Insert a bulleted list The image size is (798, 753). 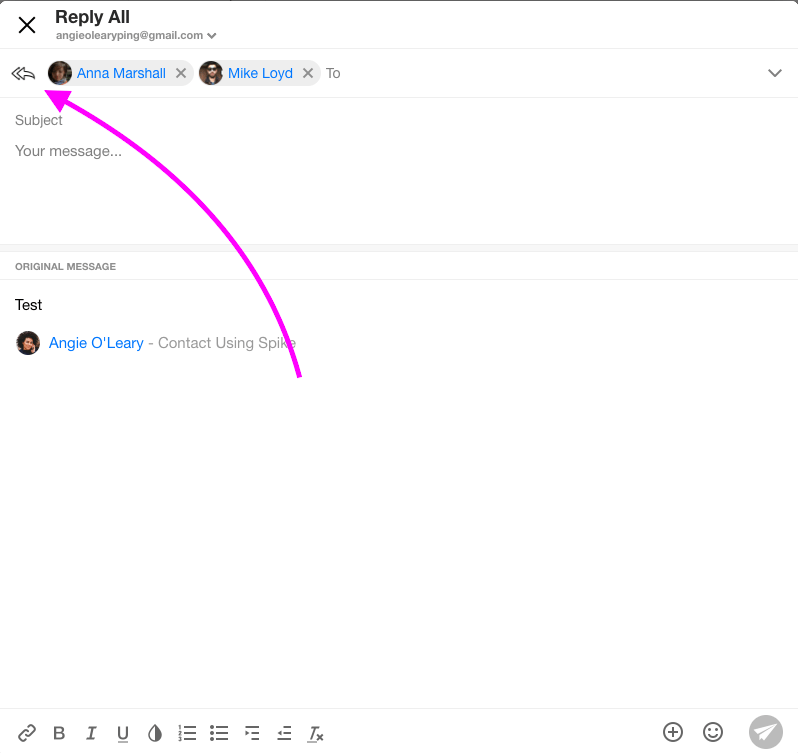[219, 733]
